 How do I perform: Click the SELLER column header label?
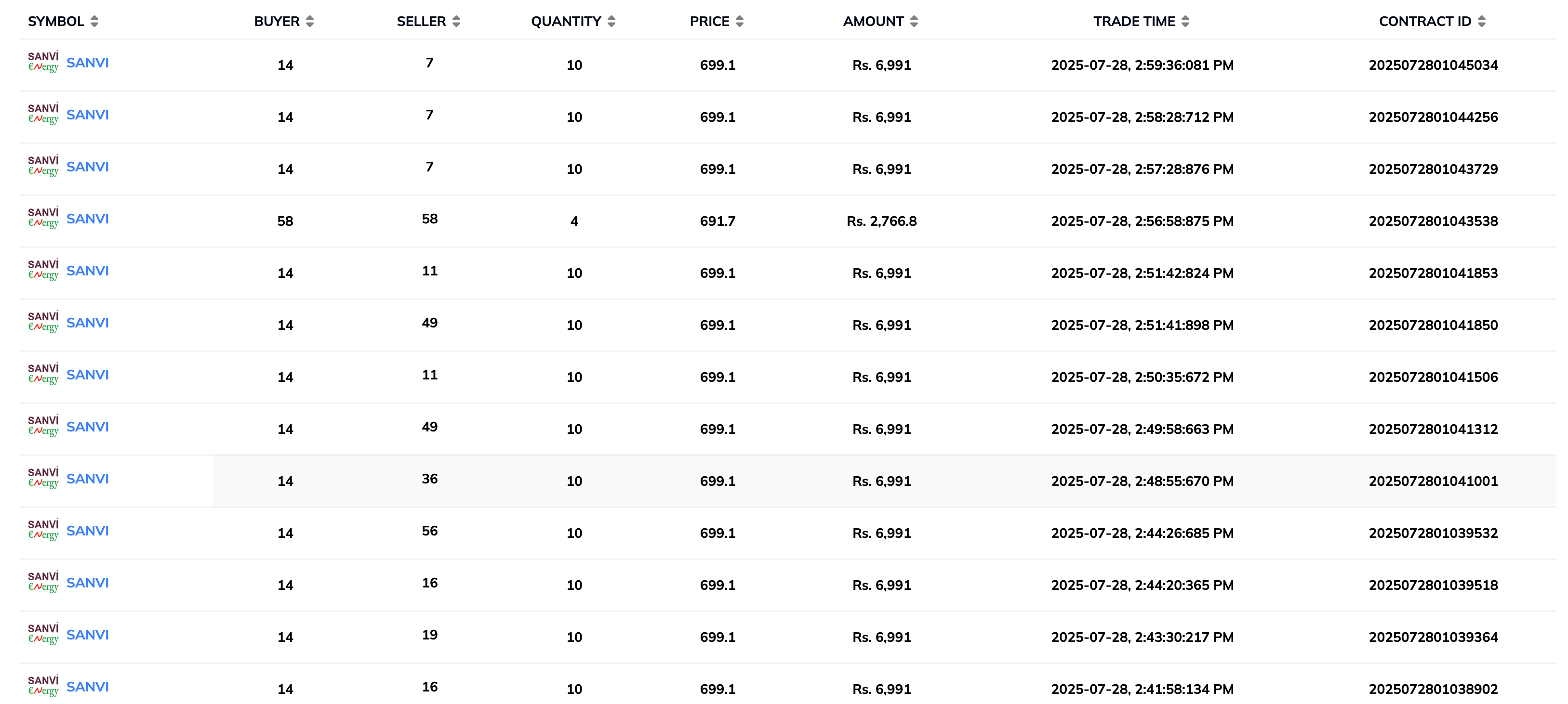pos(421,21)
